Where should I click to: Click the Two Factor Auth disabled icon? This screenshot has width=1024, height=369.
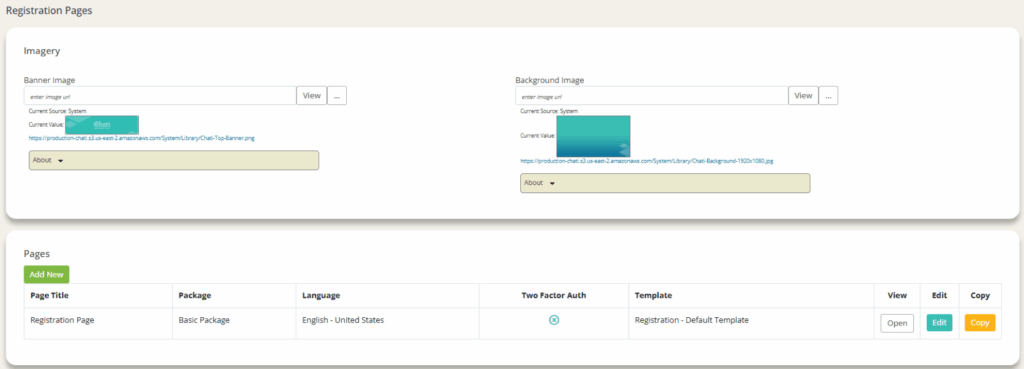(x=554, y=320)
